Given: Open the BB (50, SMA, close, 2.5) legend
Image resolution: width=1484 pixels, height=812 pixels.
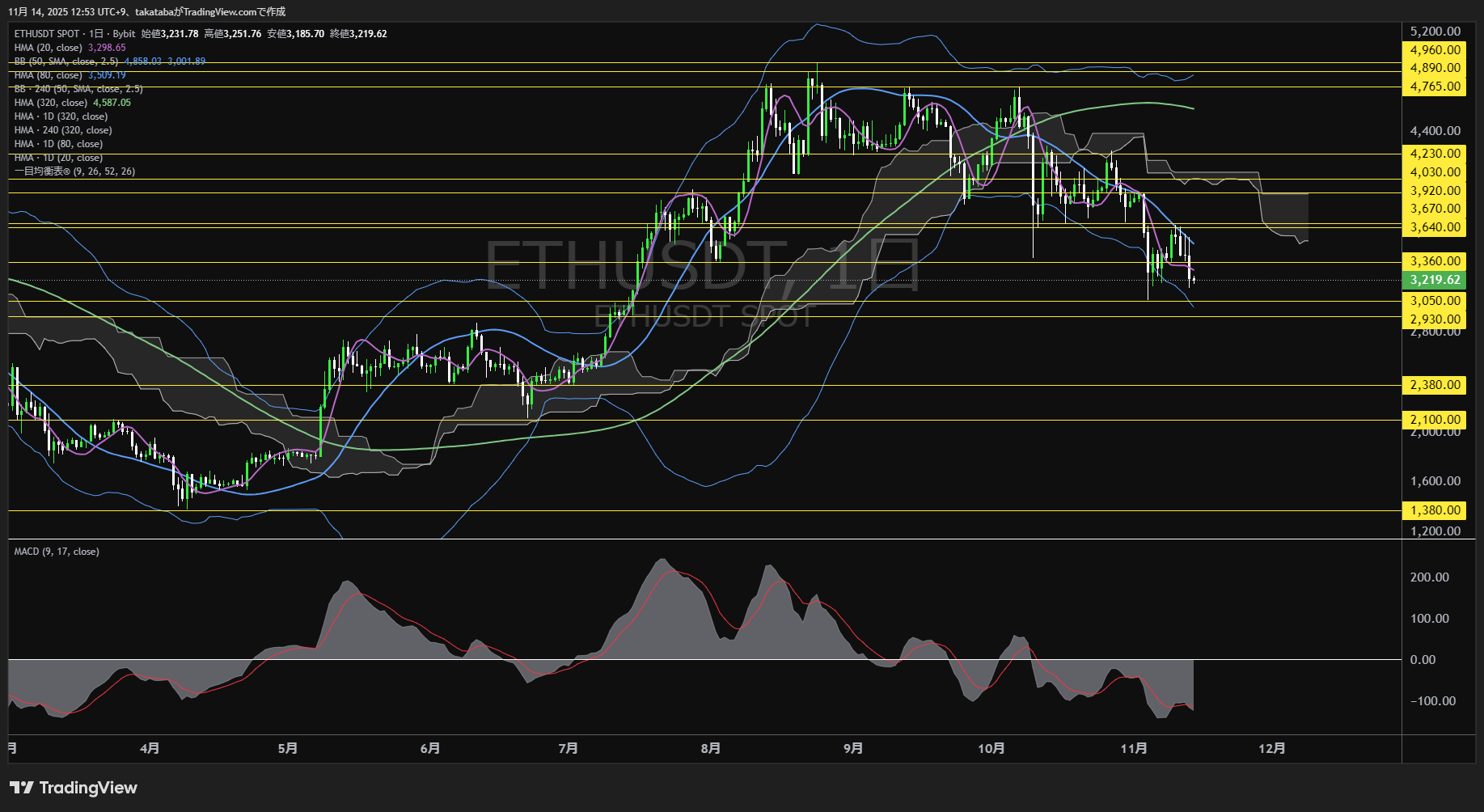Looking at the screenshot, I should [x=66, y=61].
